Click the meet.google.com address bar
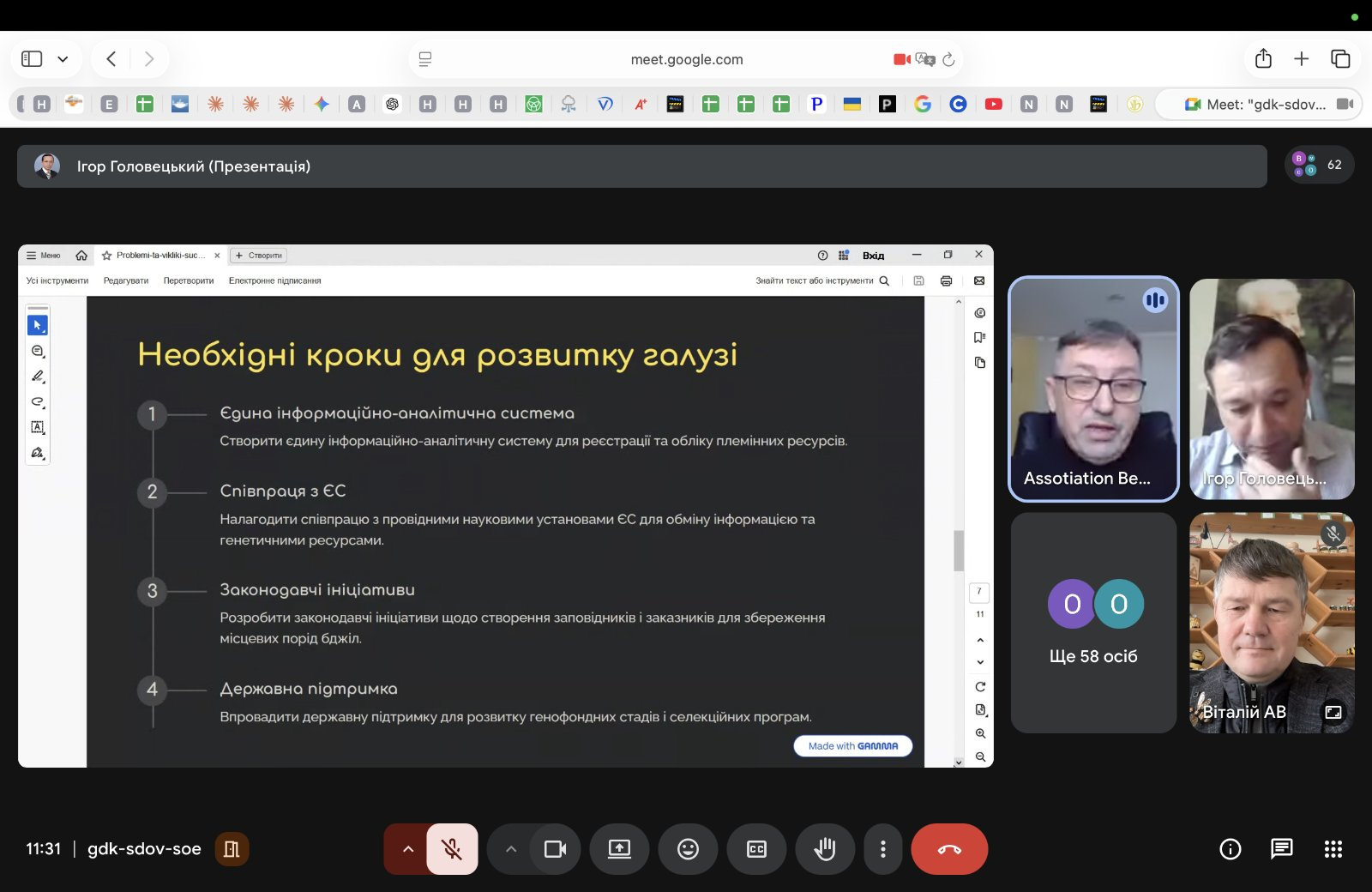The image size is (1372, 892). pyautogui.click(x=686, y=59)
